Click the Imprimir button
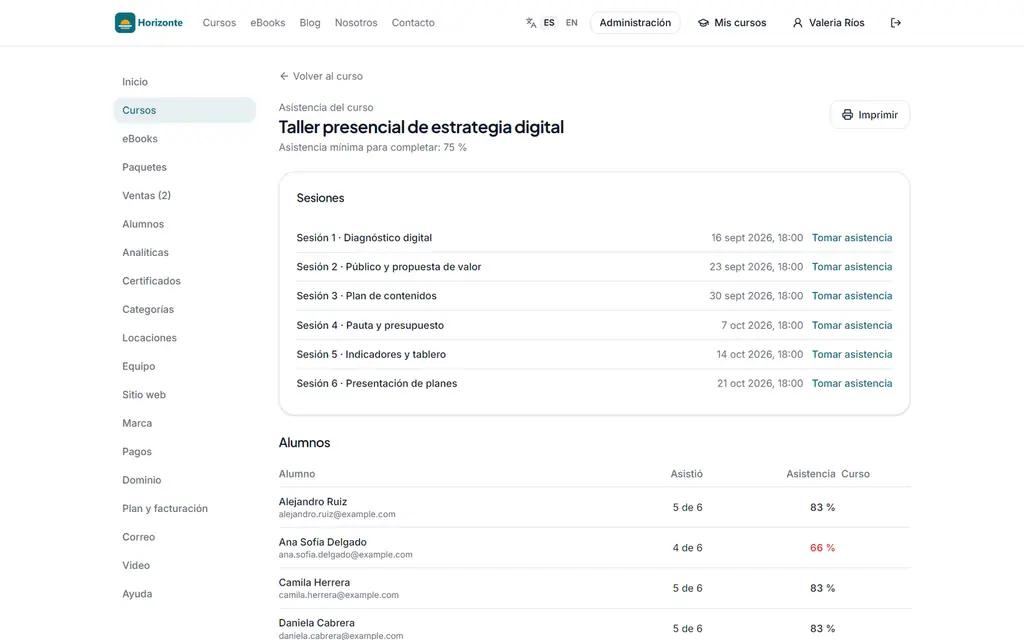Screen dimensions: 1024x640 [870, 115]
